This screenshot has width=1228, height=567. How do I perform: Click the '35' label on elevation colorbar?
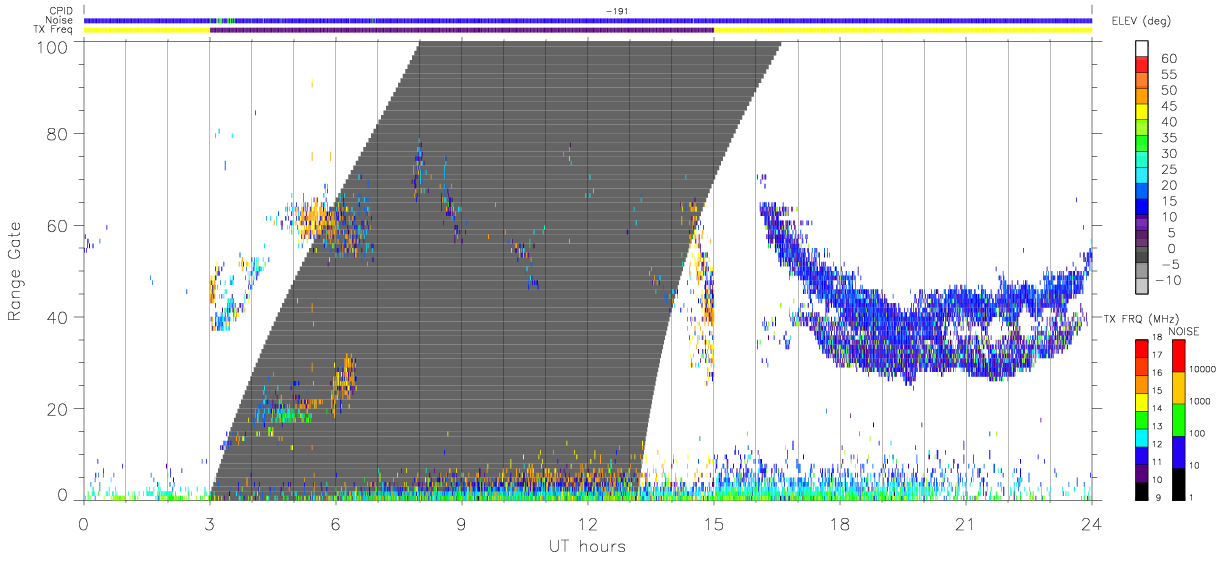[x=1168, y=138]
